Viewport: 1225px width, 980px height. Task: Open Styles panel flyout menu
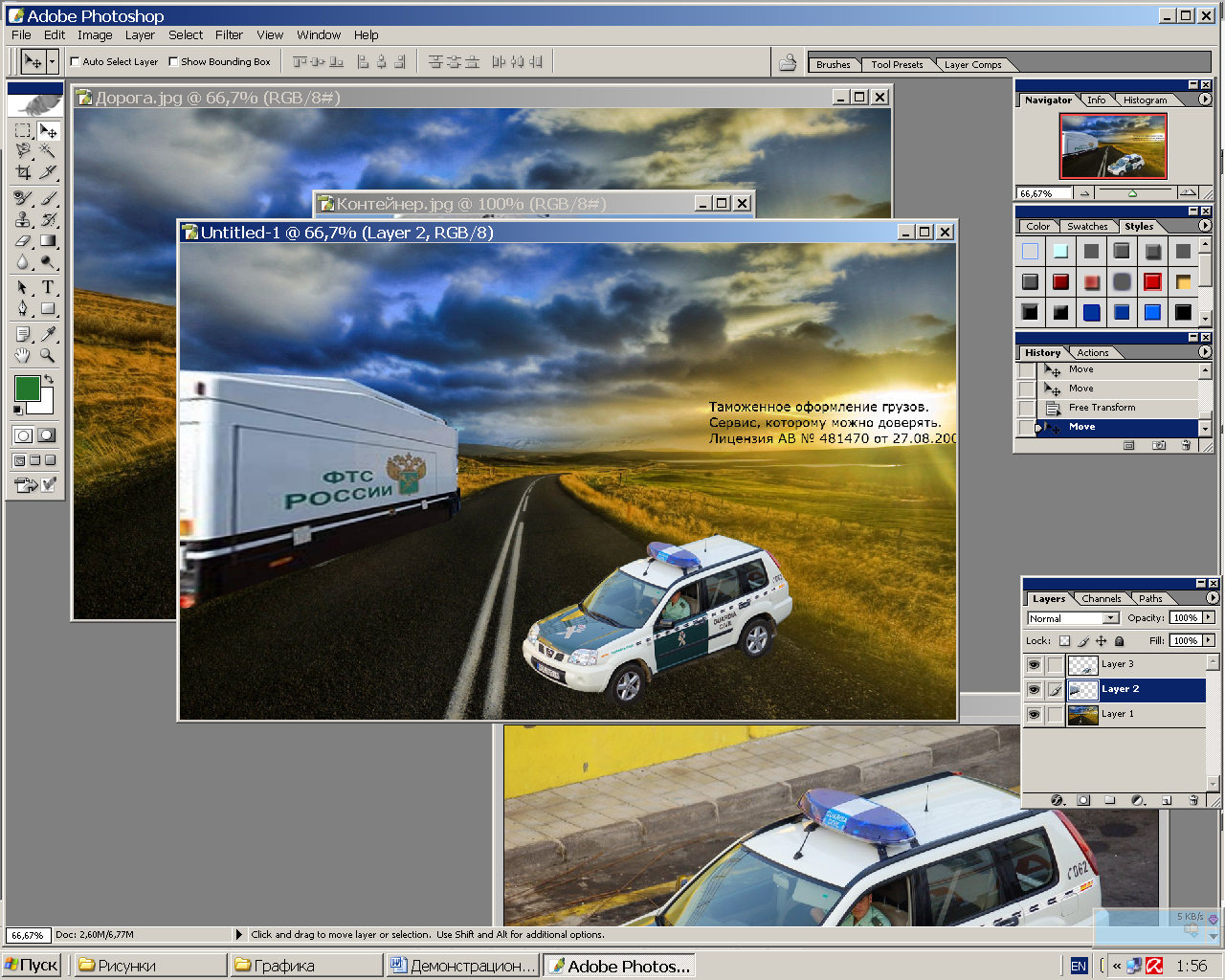point(1205,226)
